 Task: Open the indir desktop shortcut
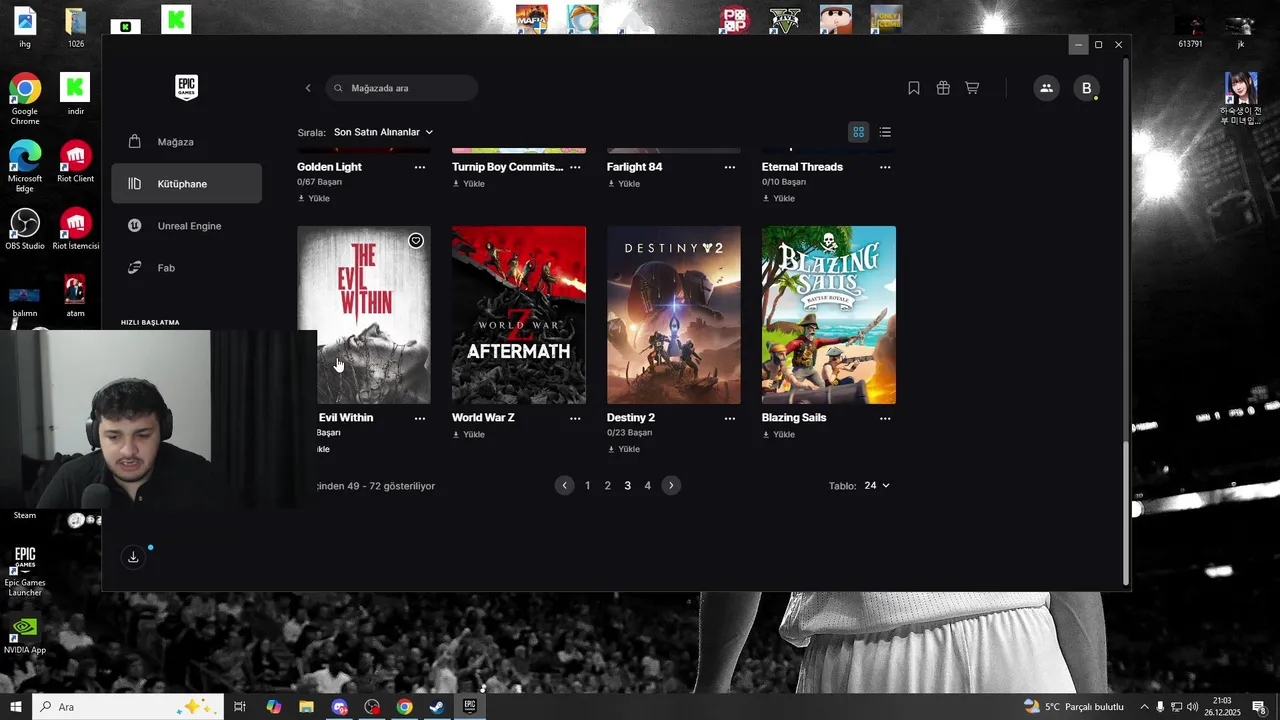point(76,94)
